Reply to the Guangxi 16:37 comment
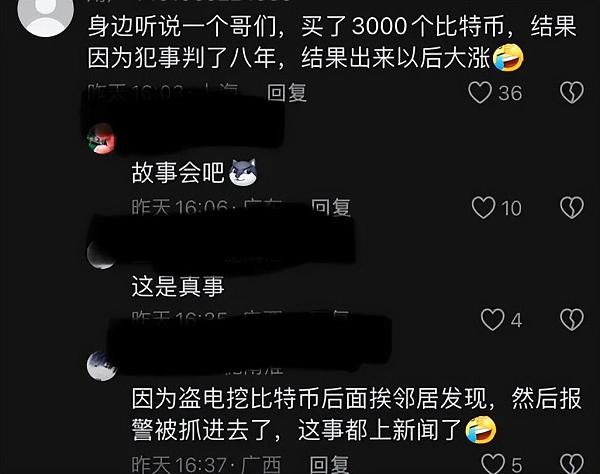Image resolution: width=600 pixels, height=474 pixels. pyautogui.click(x=329, y=464)
